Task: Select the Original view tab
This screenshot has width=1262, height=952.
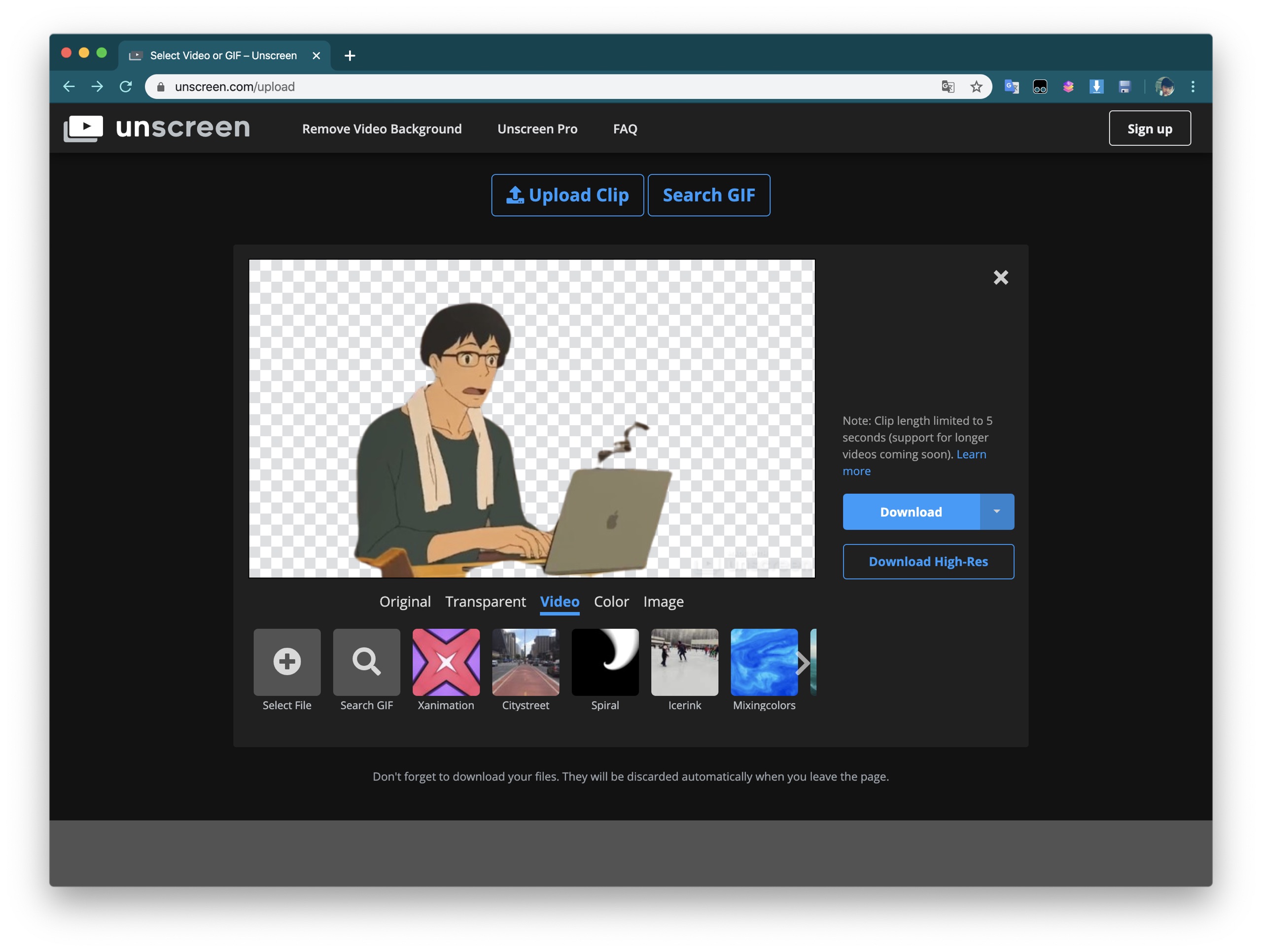Action: [x=405, y=602]
